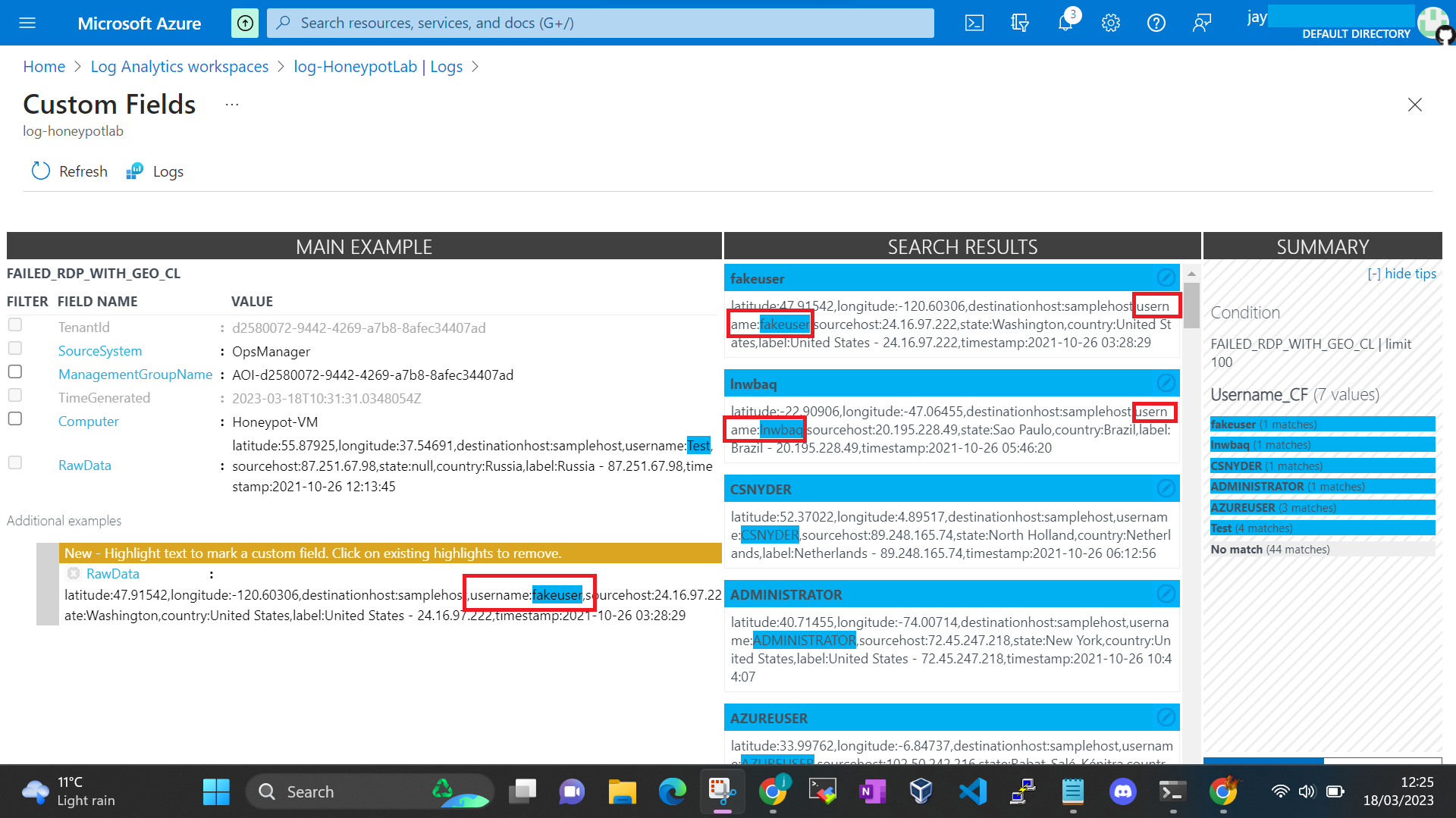Open Snipping Tool from taskbar
This screenshot has width=1456, height=818.
pos(722,791)
